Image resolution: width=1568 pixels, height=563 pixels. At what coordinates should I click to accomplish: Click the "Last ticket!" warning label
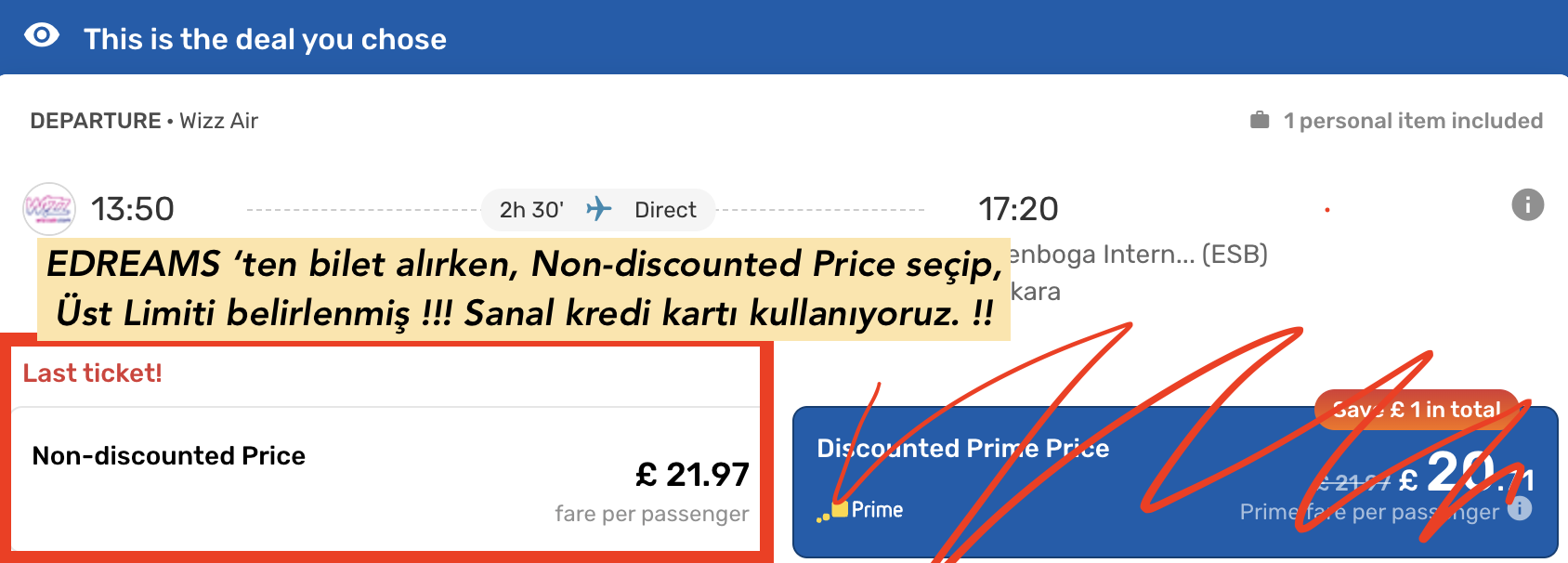(x=93, y=373)
